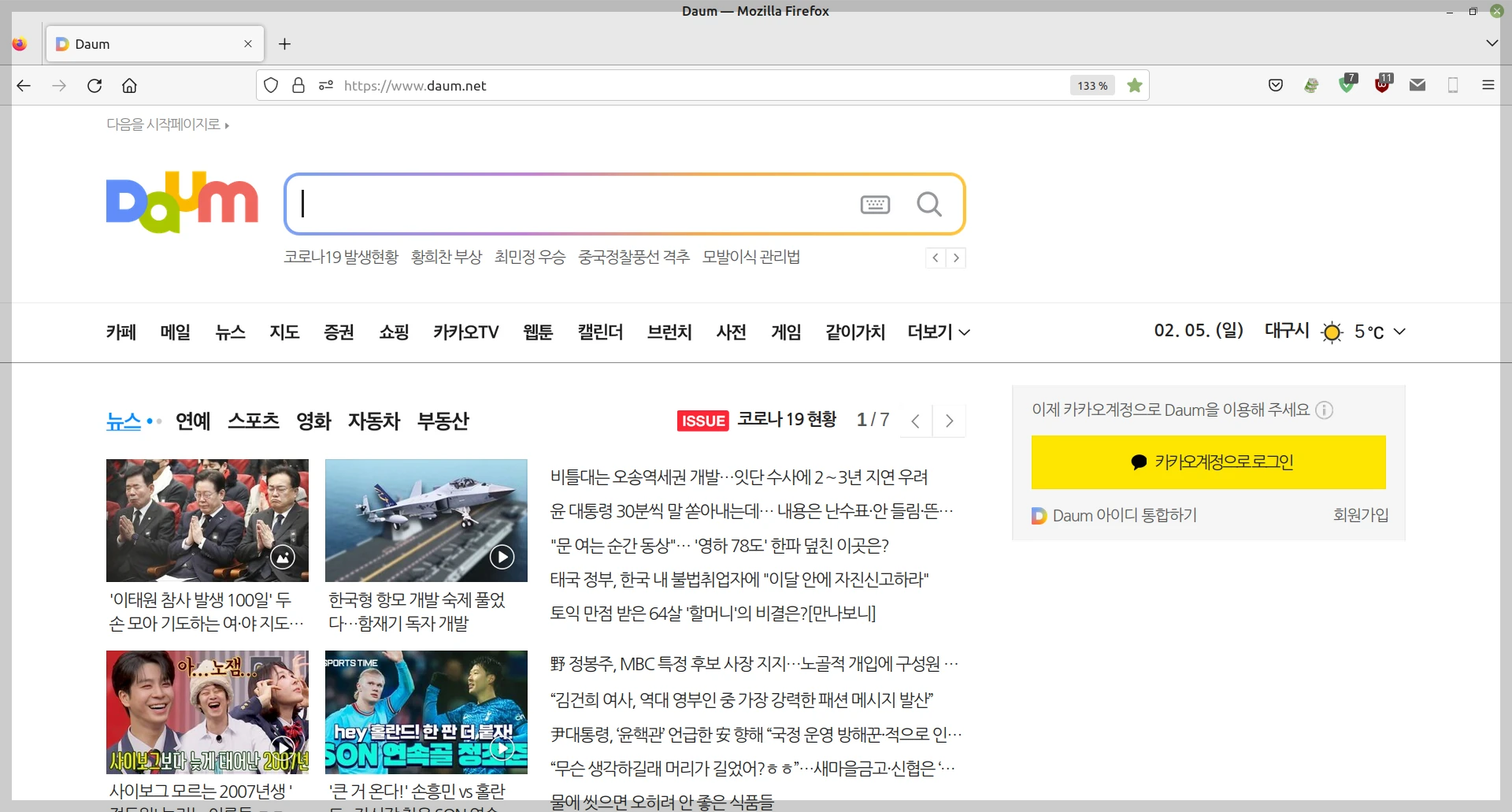
Task: Click the Daum logo
Action: (182, 202)
